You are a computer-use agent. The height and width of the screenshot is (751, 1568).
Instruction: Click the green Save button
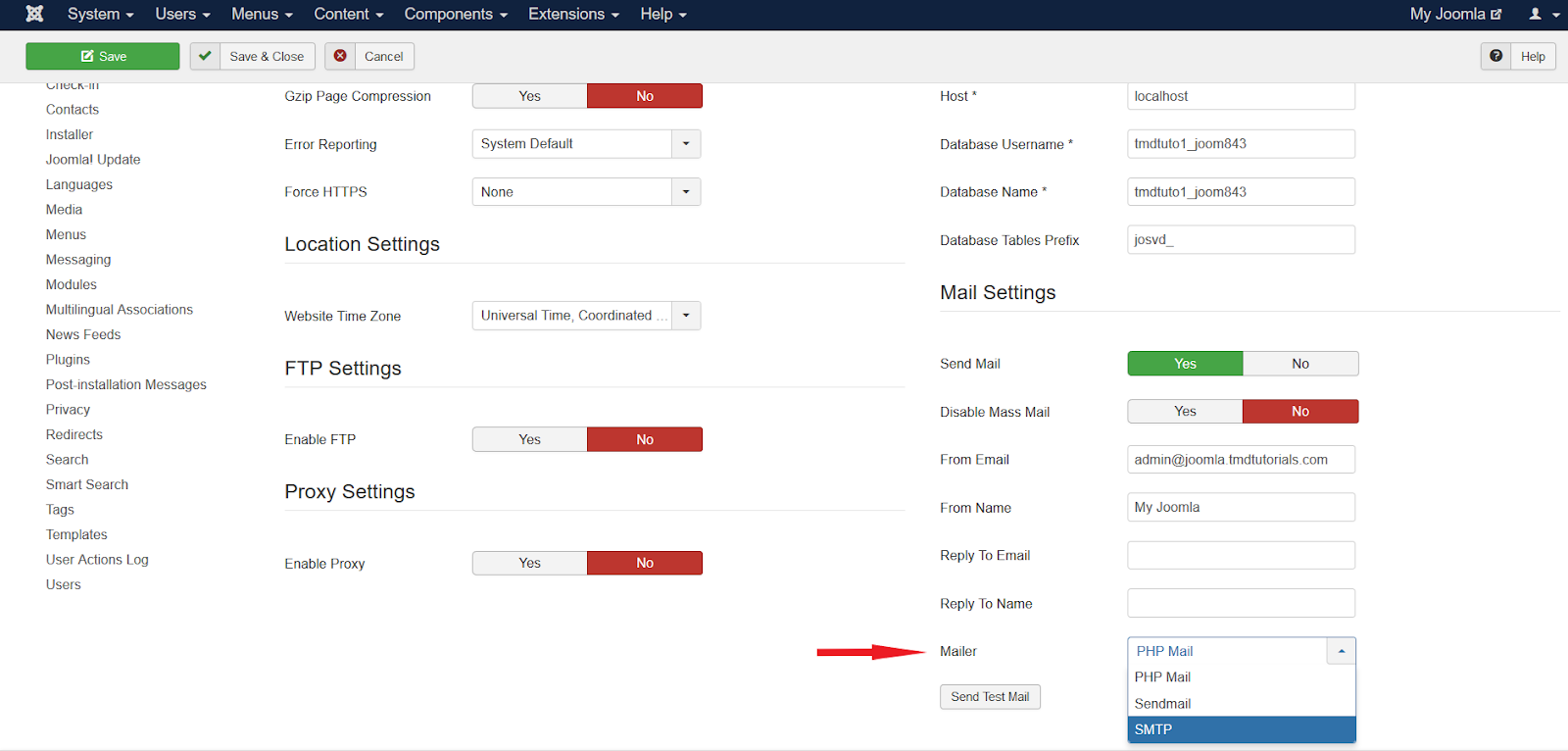click(103, 57)
